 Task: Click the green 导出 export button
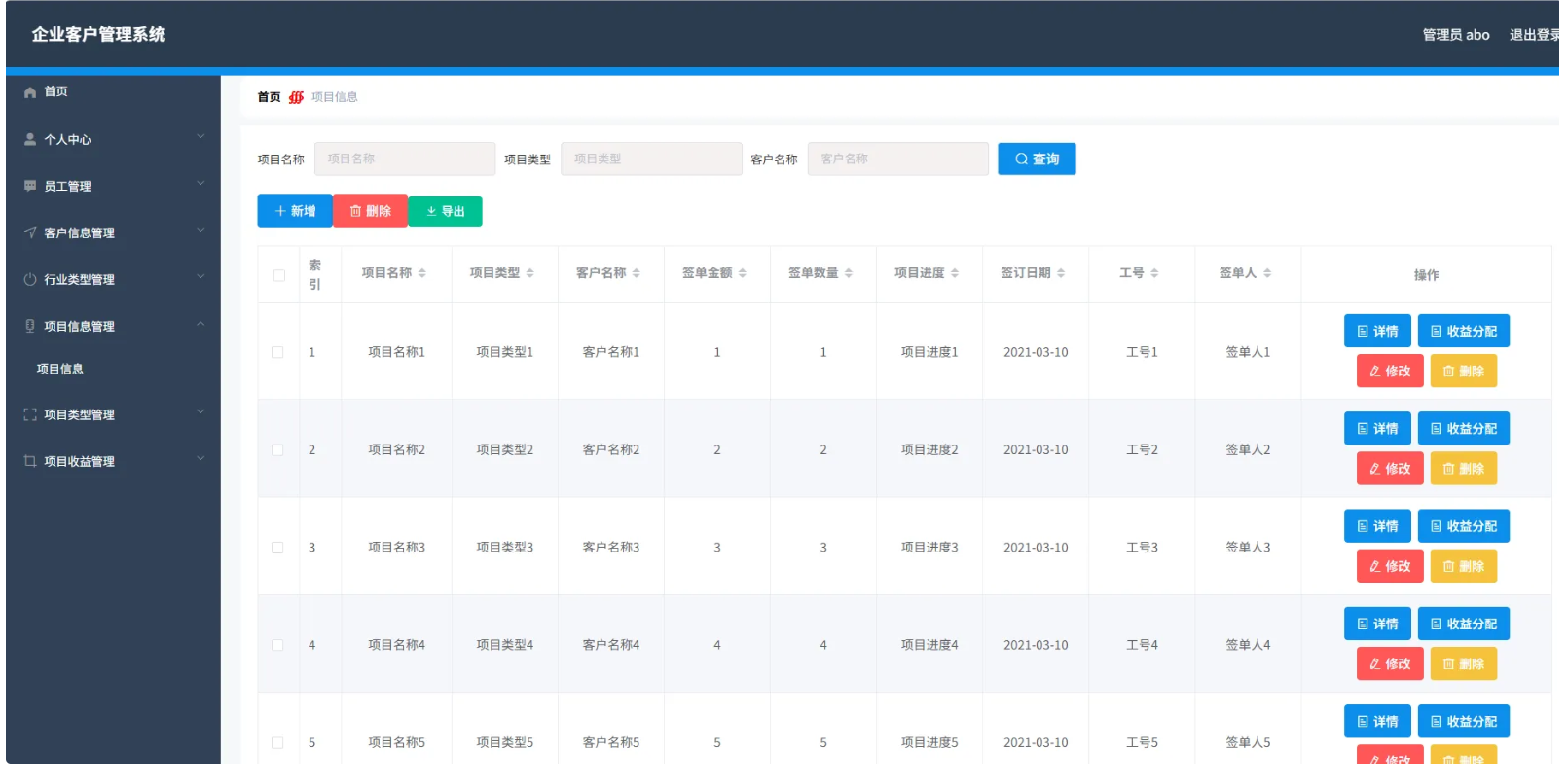pyautogui.click(x=446, y=212)
